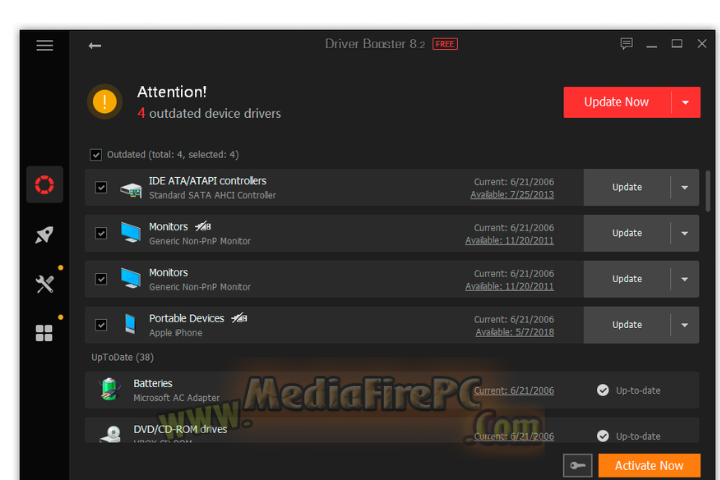Uncheck the IDE ATA/ATAPI controllers checkbox
The image size is (720, 480).
[101, 187]
